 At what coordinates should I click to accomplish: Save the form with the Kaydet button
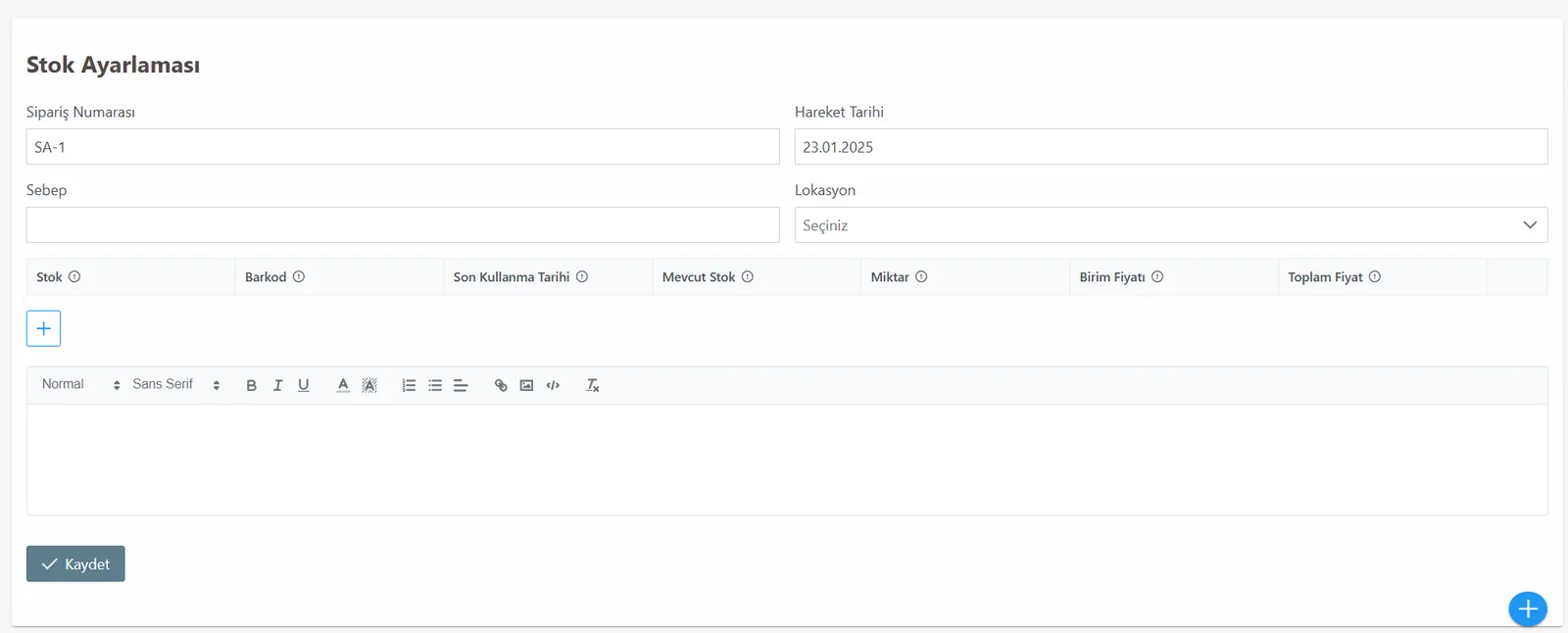(75, 563)
